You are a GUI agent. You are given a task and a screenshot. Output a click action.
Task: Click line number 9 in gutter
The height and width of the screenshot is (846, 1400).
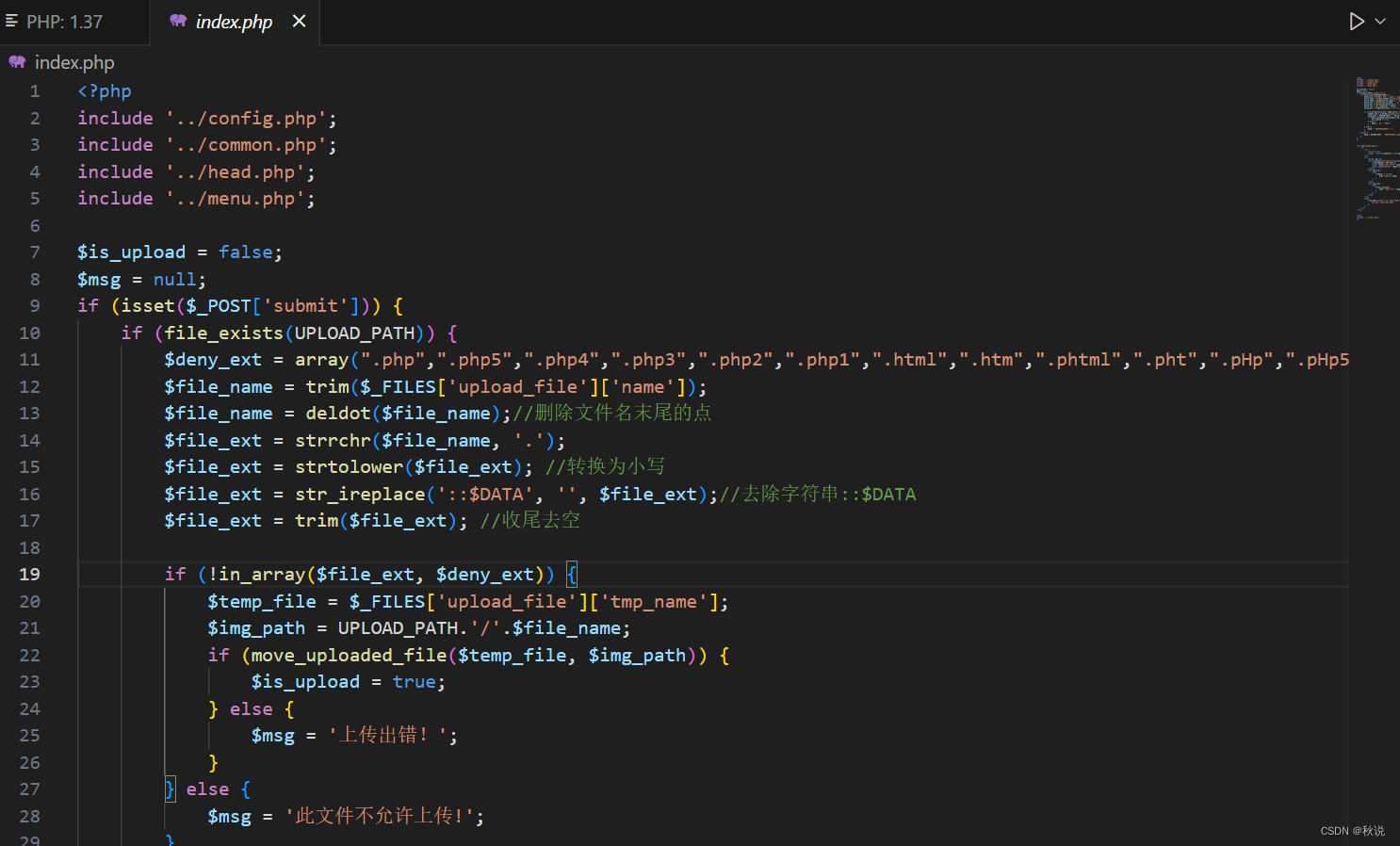[x=35, y=306]
